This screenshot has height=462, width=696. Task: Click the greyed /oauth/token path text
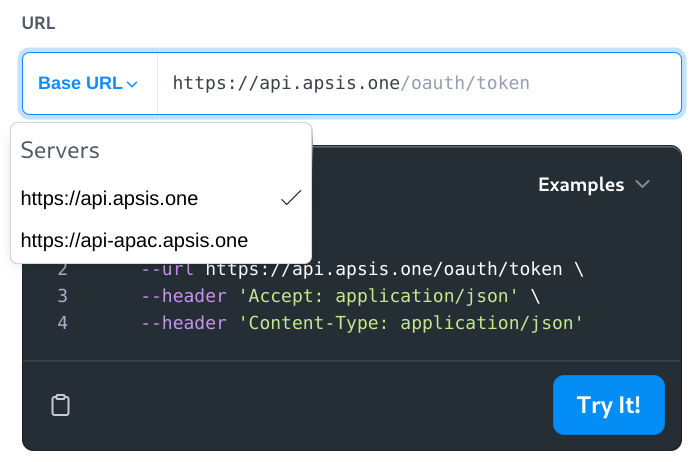click(465, 83)
